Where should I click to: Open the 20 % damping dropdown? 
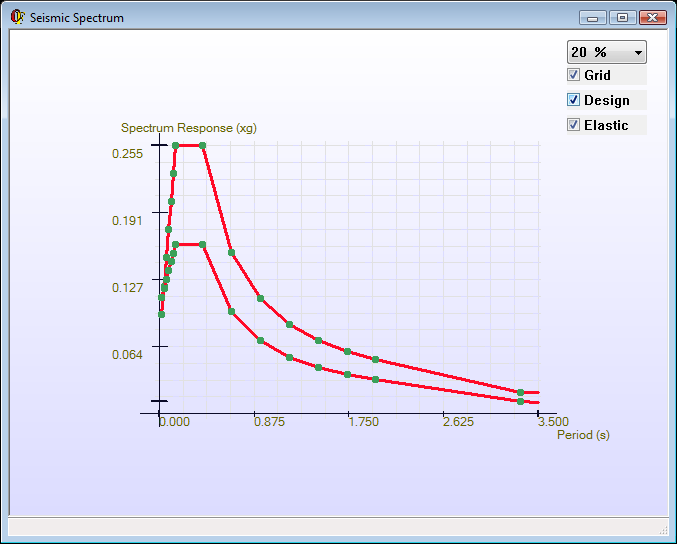607,52
